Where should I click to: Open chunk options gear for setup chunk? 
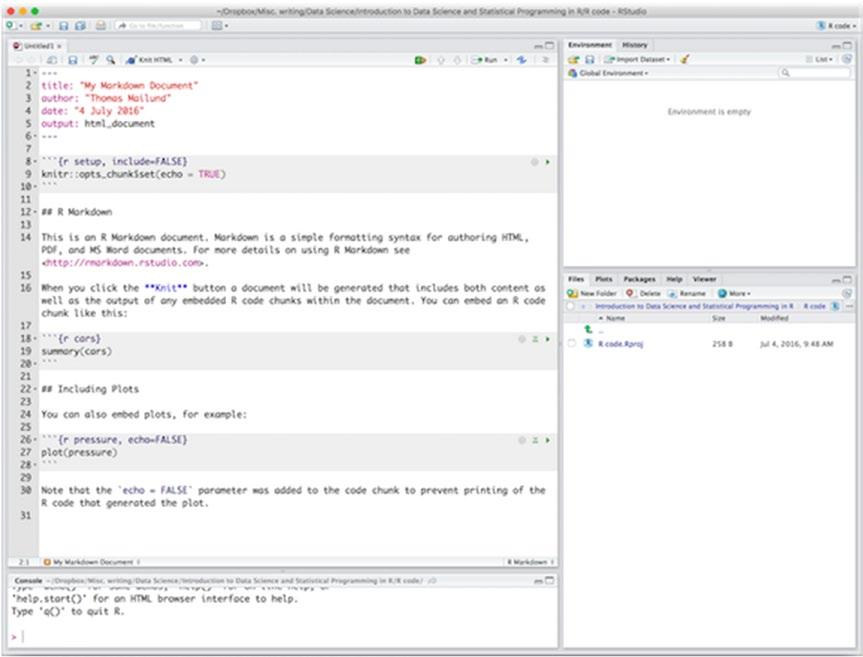click(x=534, y=162)
